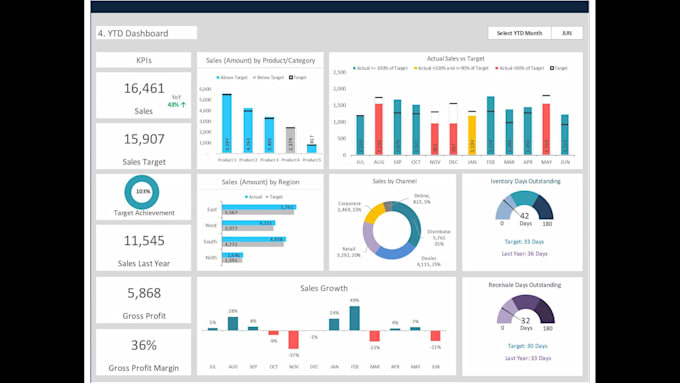Click the 36% Gross Profit Margin value
The height and width of the screenshot is (383, 680).
point(144,345)
